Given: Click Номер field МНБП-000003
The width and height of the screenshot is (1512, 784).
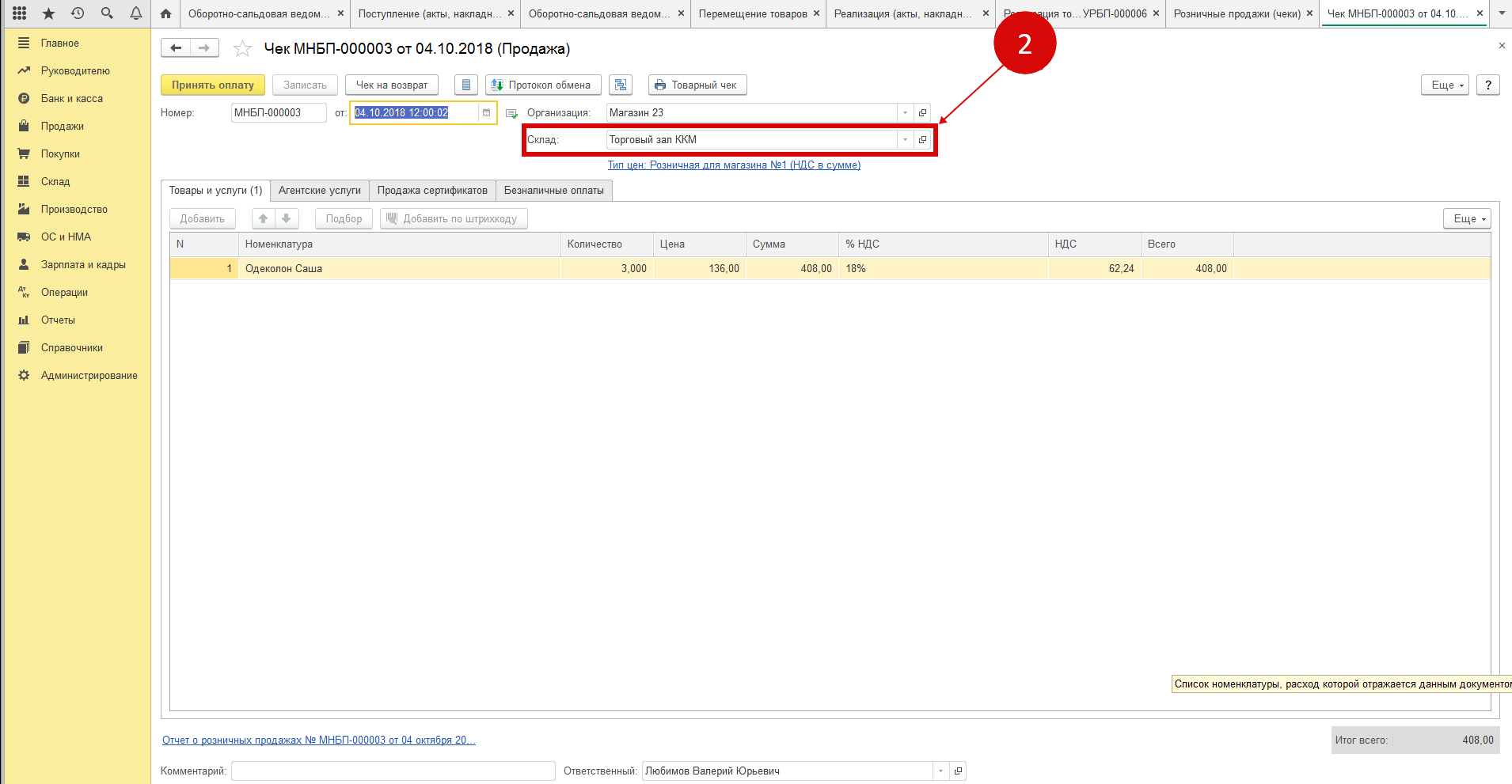Looking at the screenshot, I should [279, 113].
